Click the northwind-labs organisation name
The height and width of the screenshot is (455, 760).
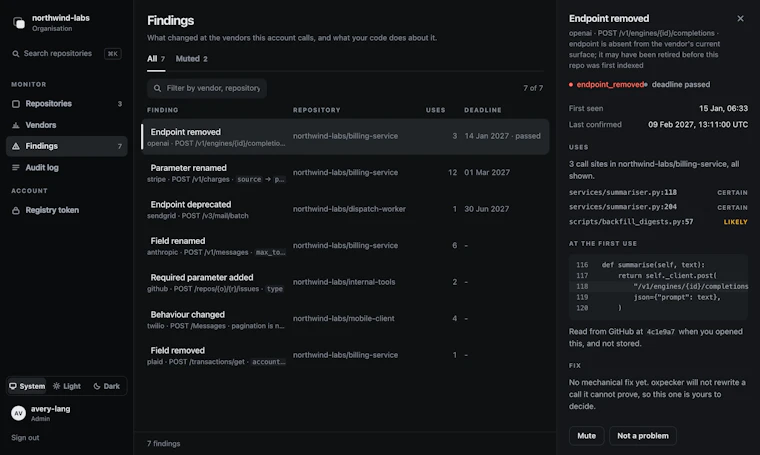(61, 18)
